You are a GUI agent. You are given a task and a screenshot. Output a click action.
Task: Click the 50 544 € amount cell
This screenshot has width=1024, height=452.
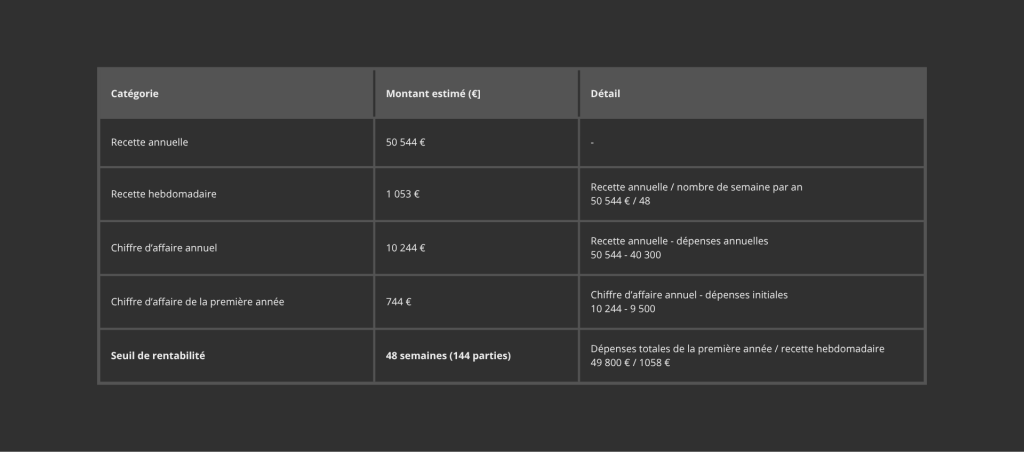click(406, 142)
